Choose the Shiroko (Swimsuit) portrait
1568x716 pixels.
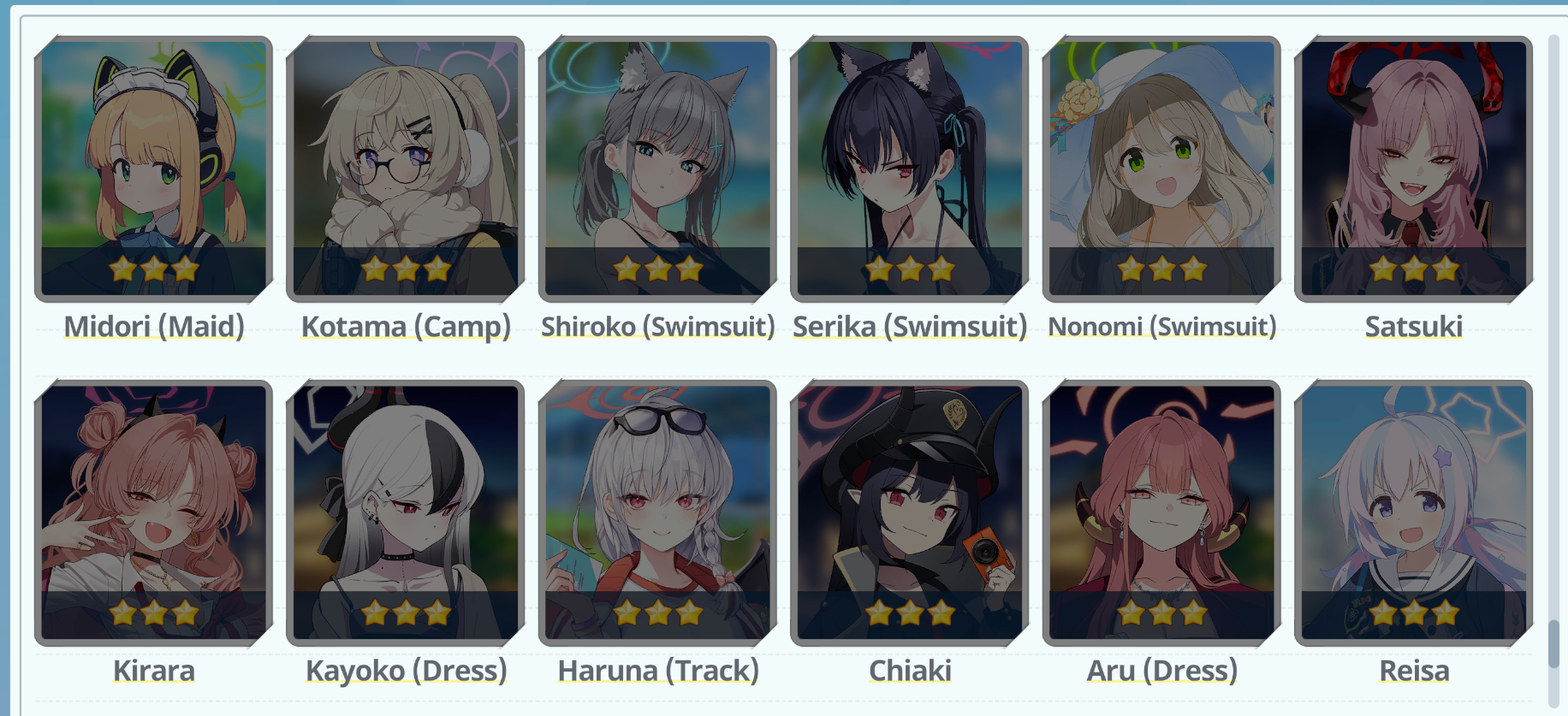[657, 169]
